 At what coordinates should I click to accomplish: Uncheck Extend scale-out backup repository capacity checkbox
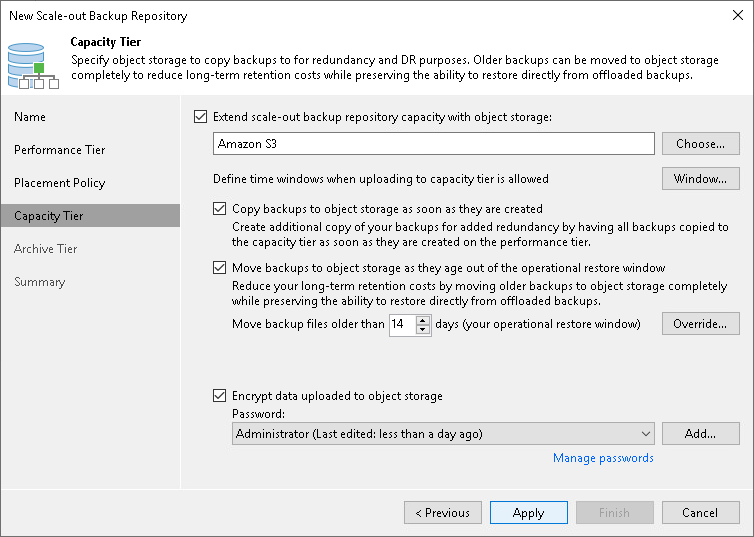click(x=201, y=117)
